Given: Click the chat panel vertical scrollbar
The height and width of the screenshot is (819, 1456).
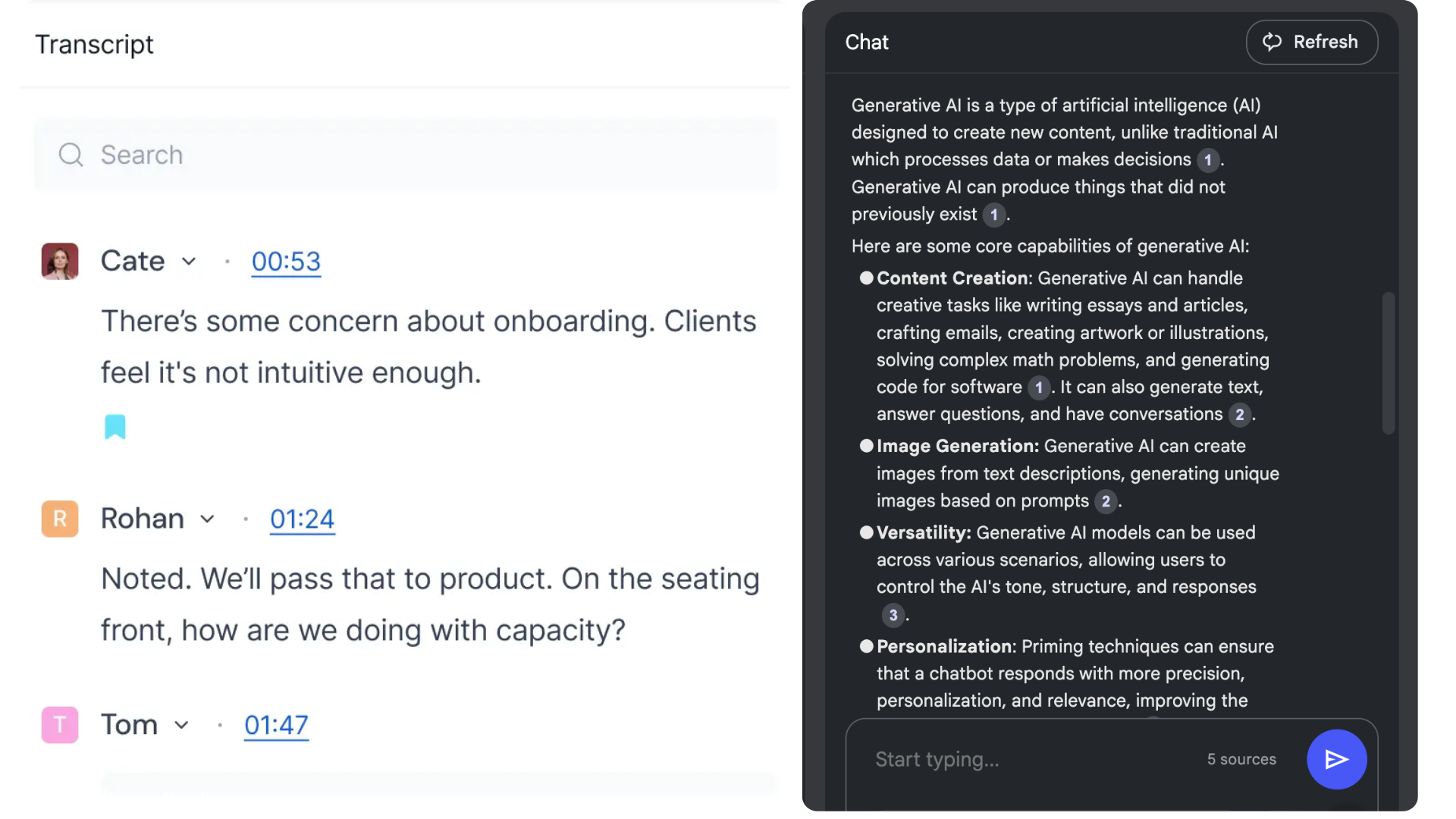Looking at the screenshot, I should tap(1389, 362).
